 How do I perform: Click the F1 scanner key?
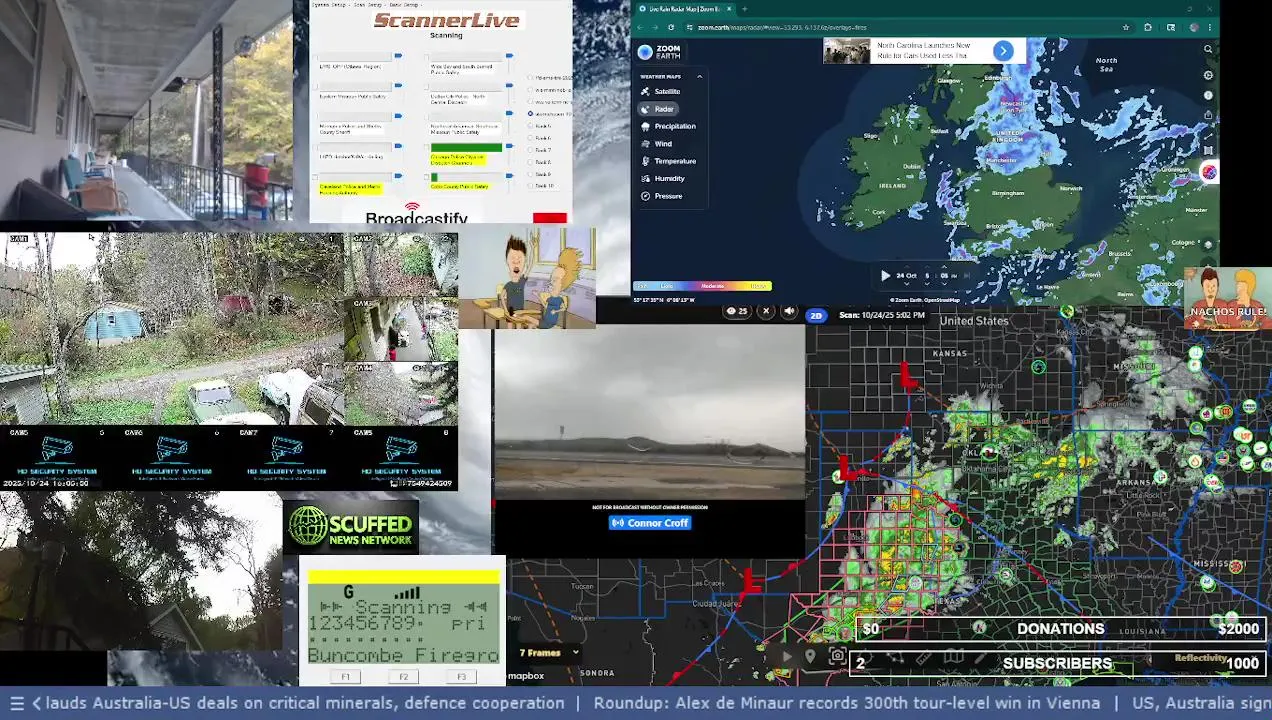[x=346, y=677]
